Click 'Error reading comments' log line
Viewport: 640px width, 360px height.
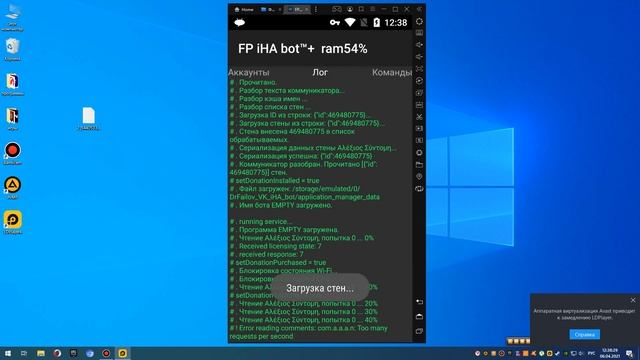coord(309,332)
